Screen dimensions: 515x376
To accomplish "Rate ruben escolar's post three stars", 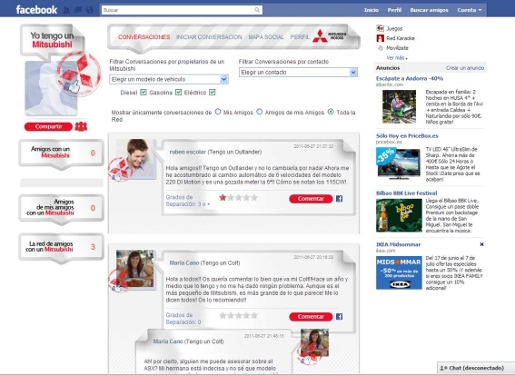I will 238,198.
